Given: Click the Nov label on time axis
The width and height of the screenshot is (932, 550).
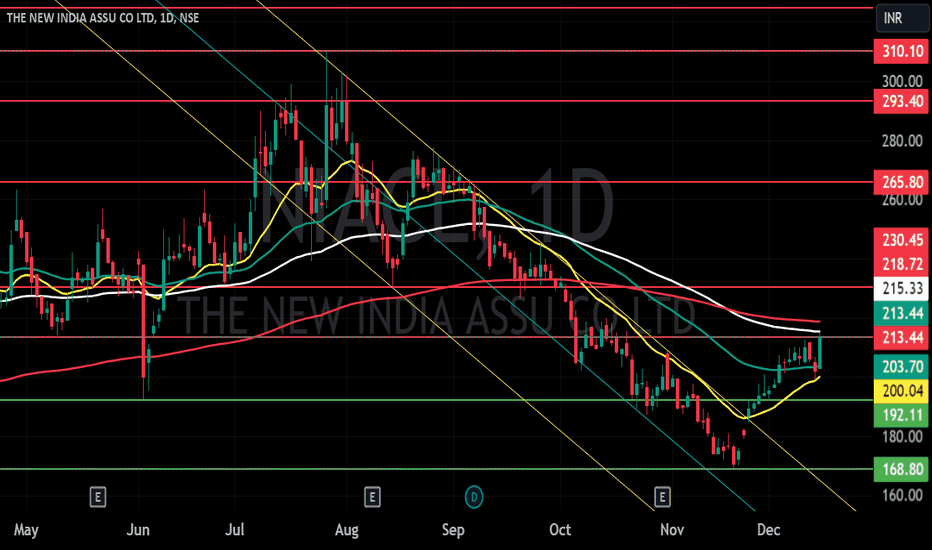Looking at the screenshot, I should point(672,530).
